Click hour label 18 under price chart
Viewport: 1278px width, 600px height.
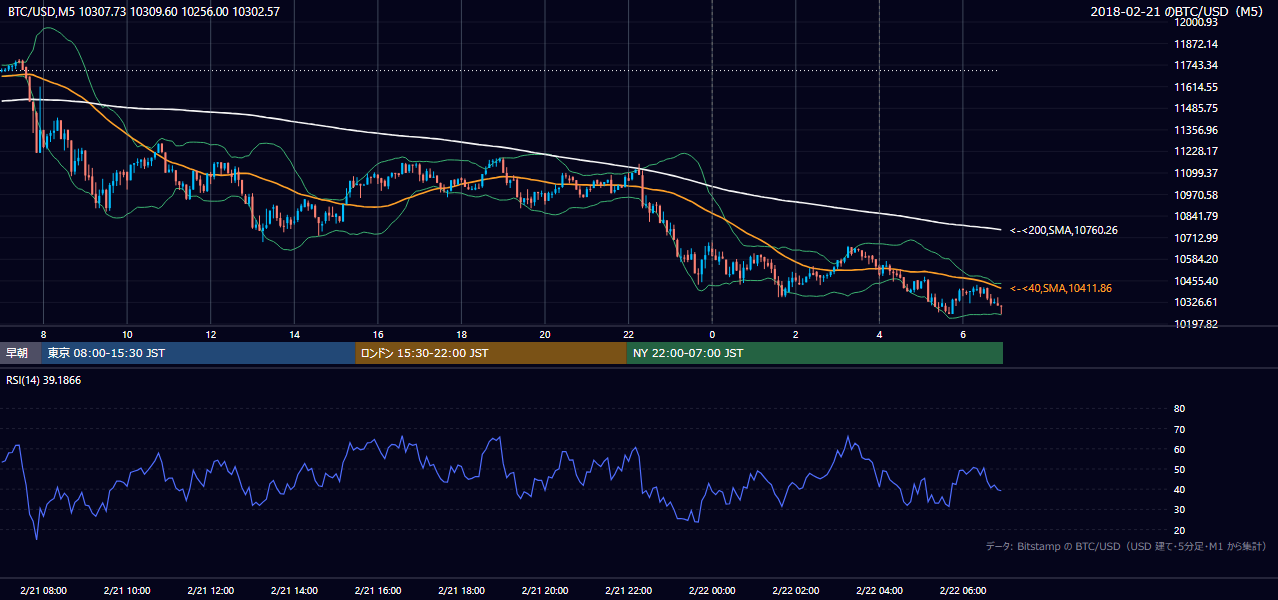coord(461,334)
